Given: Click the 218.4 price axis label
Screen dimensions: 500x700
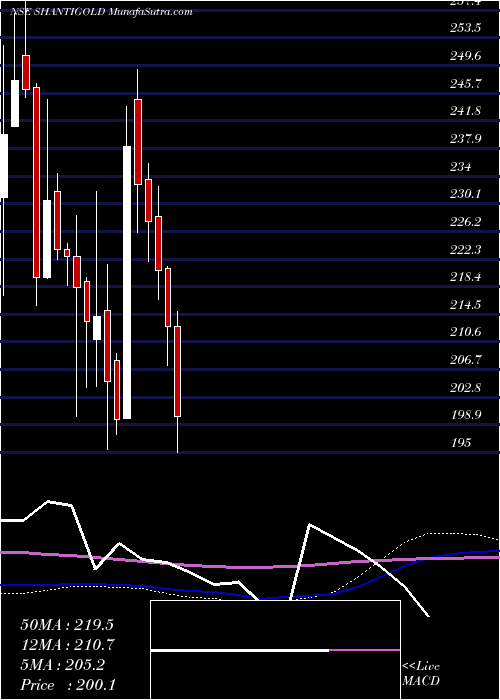Looking at the screenshot, I should click(x=466, y=277).
